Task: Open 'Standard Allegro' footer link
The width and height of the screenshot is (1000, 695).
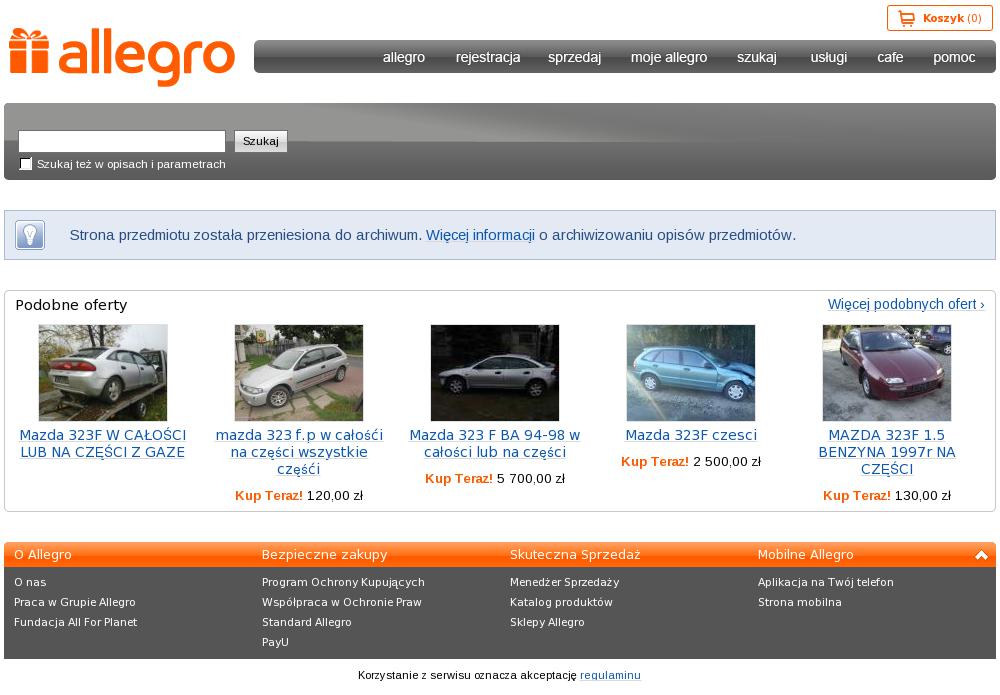Action: click(307, 622)
